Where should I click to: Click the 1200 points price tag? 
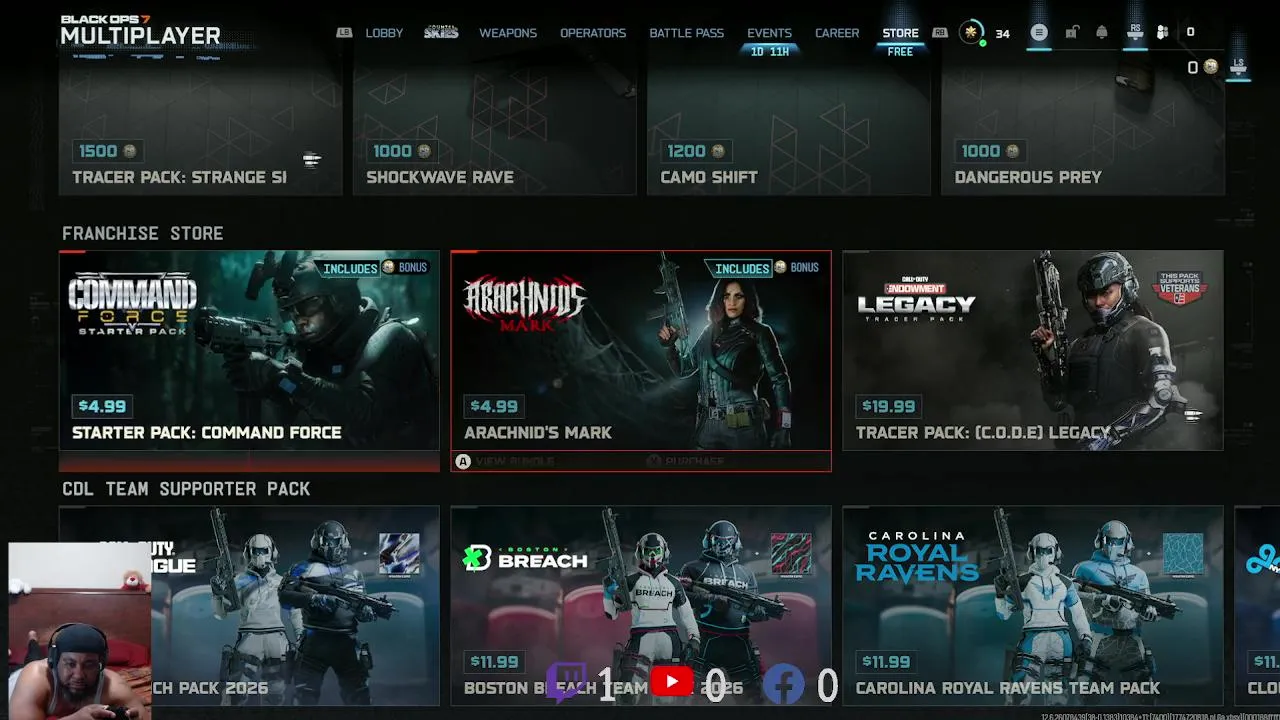[695, 151]
